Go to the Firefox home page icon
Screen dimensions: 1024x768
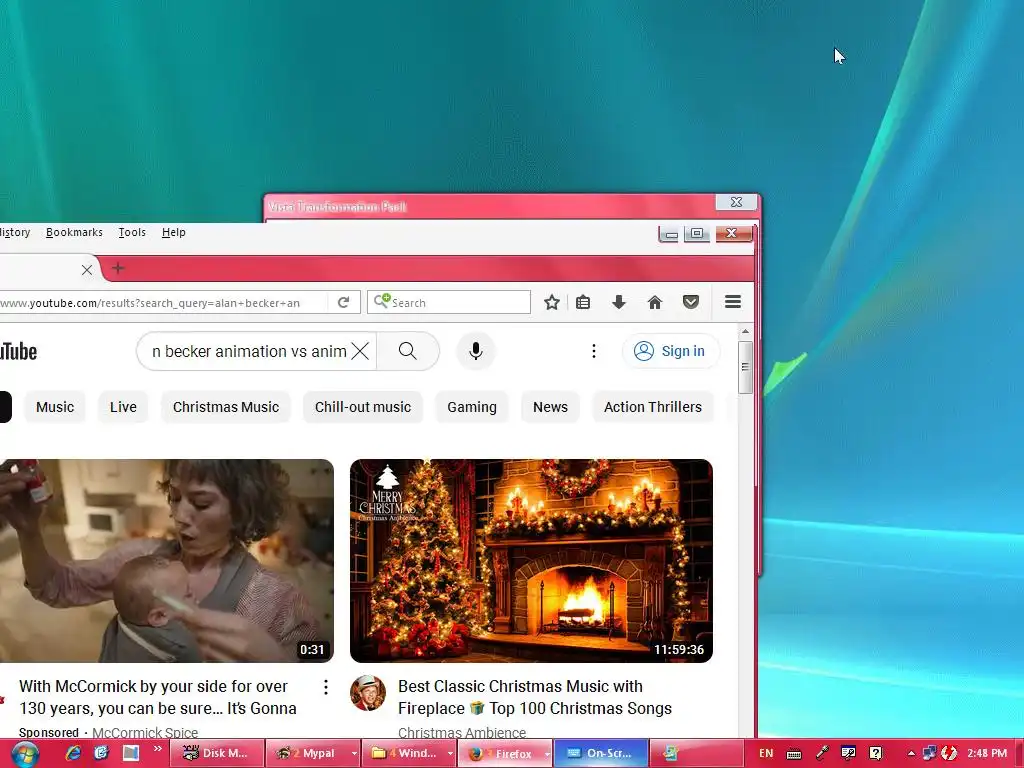click(x=654, y=302)
